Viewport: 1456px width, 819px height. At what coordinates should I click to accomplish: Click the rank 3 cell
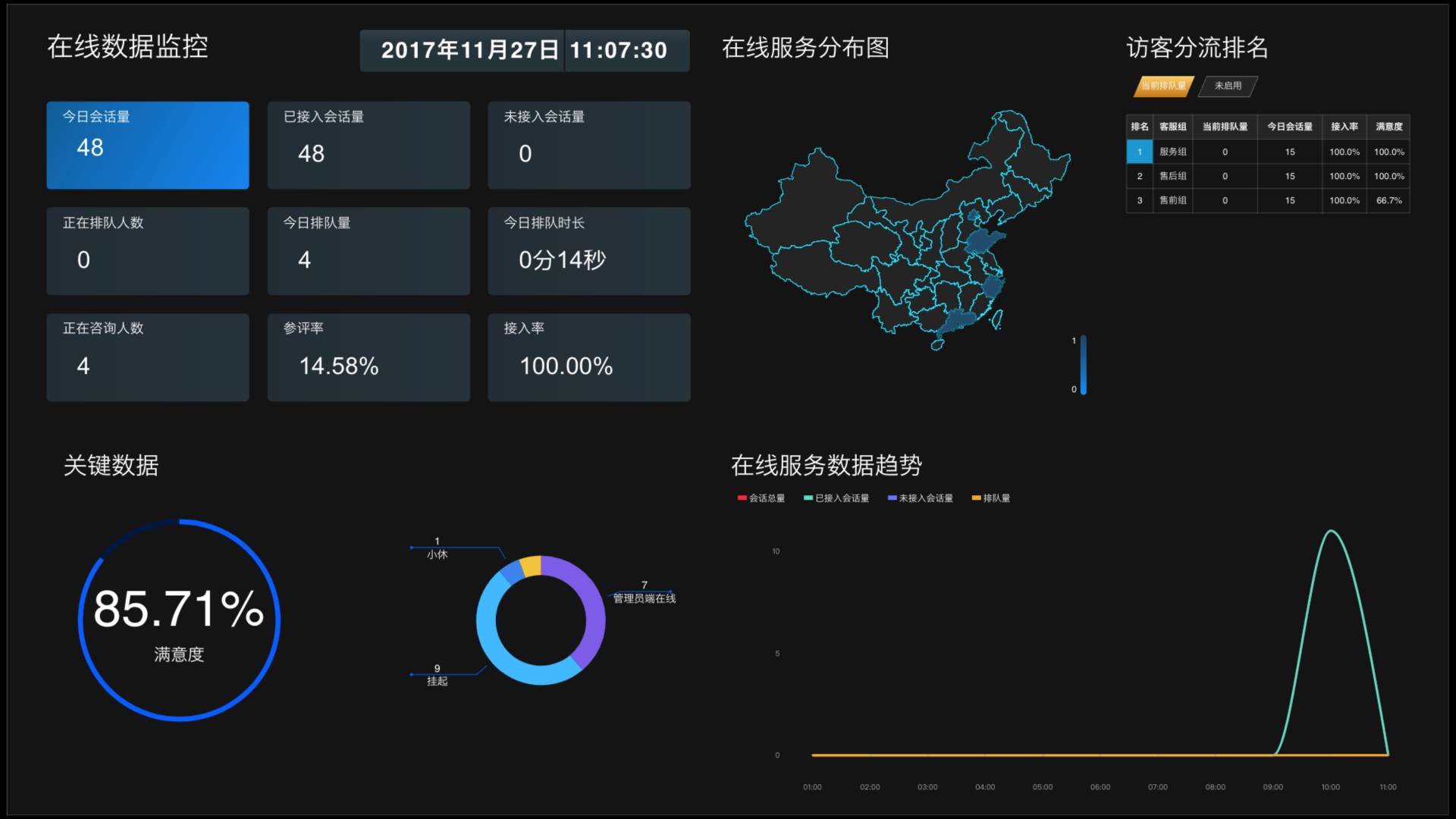click(1139, 200)
